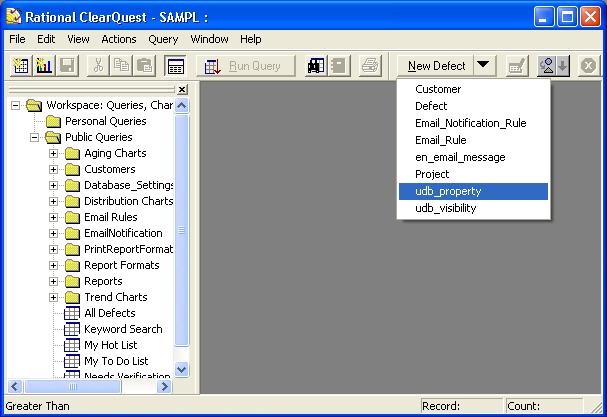607x417 pixels.
Task: Choose Email_Notification_Rule from the list
Action: (x=473, y=123)
